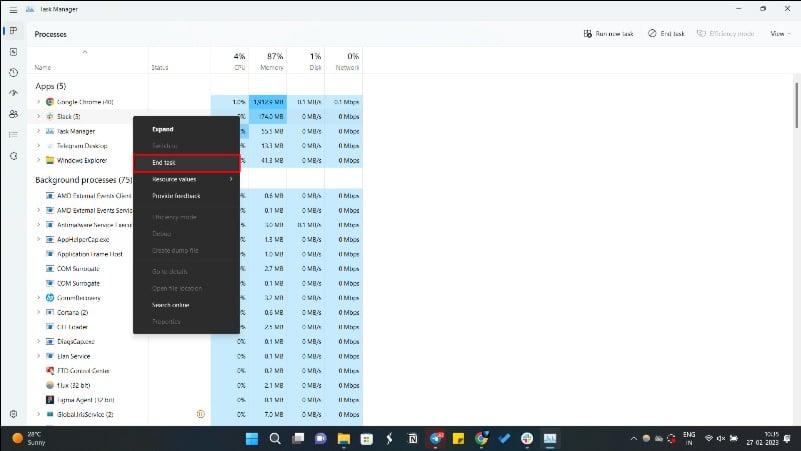Open Telegram from taskbar
The height and width of the screenshot is (451, 801).
(x=436, y=438)
